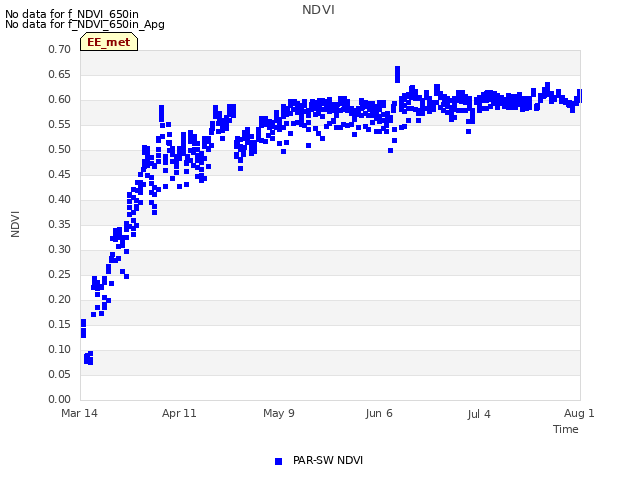The width and height of the screenshot is (640, 480).
Task: Click the 'No data for f_NDVI_650in_Apg' message
Action: (x=85, y=24)
